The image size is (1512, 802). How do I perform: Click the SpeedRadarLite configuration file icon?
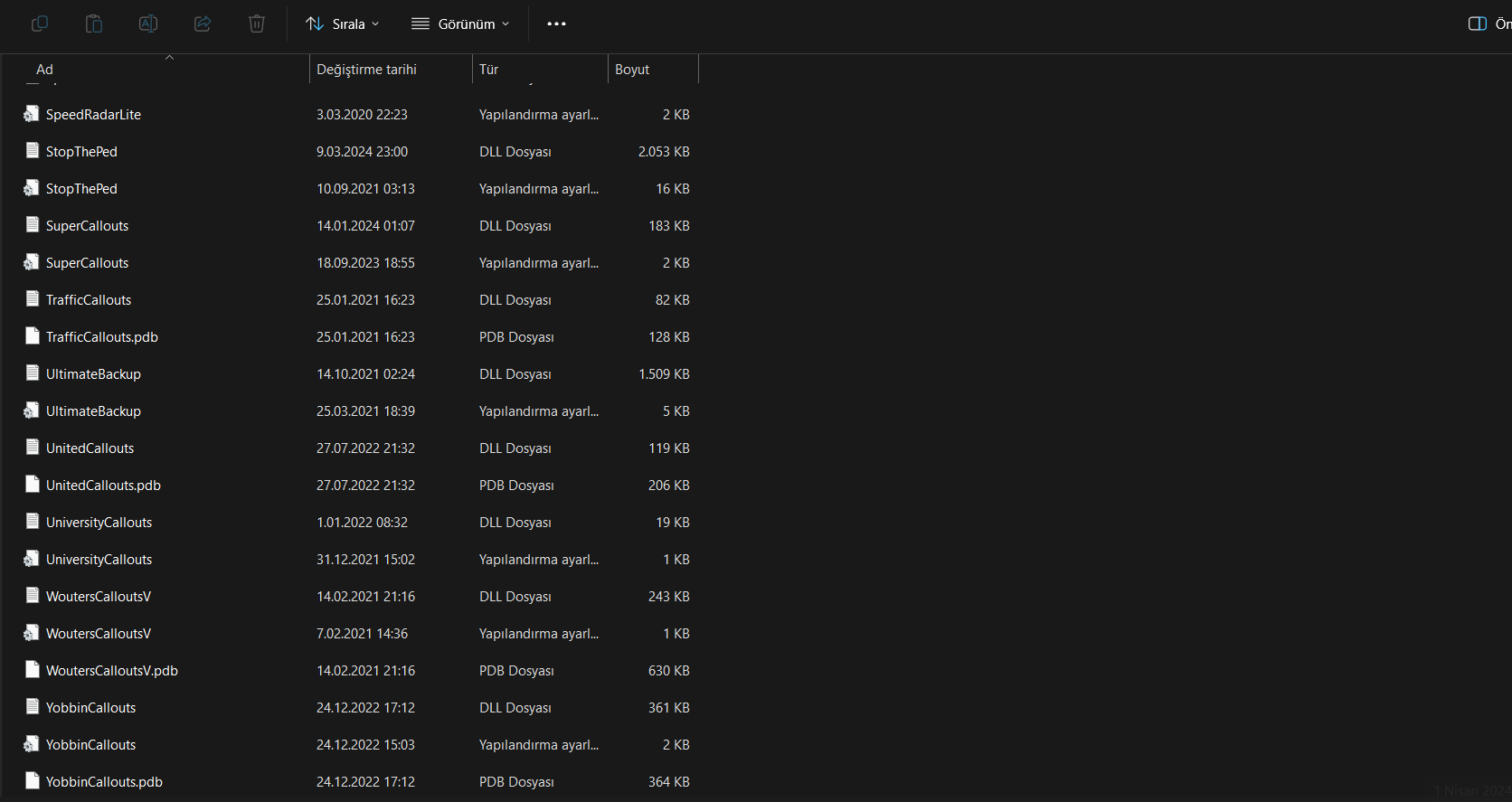(x=33, y=114)
